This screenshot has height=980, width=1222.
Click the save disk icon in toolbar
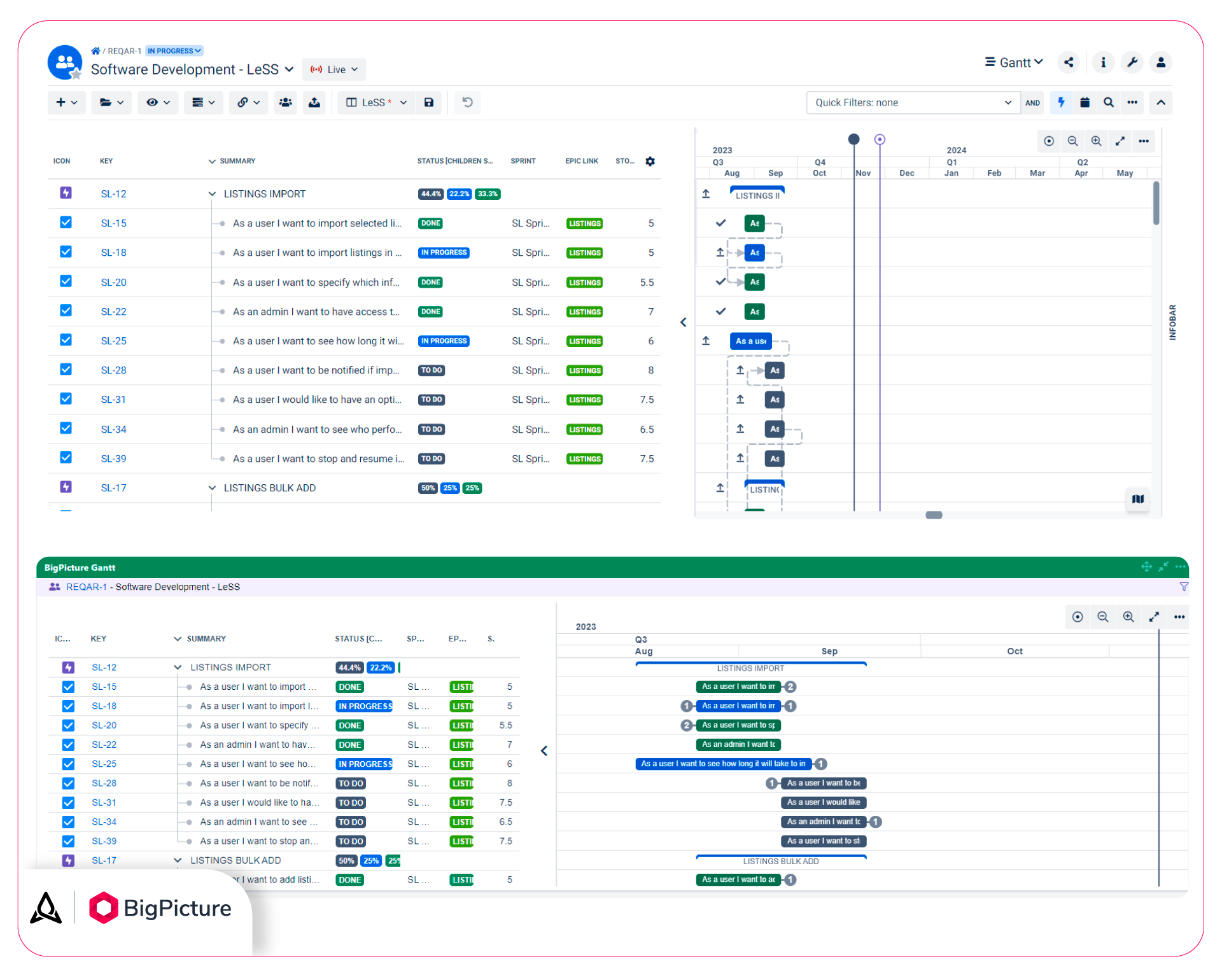(x=429, y=102)
